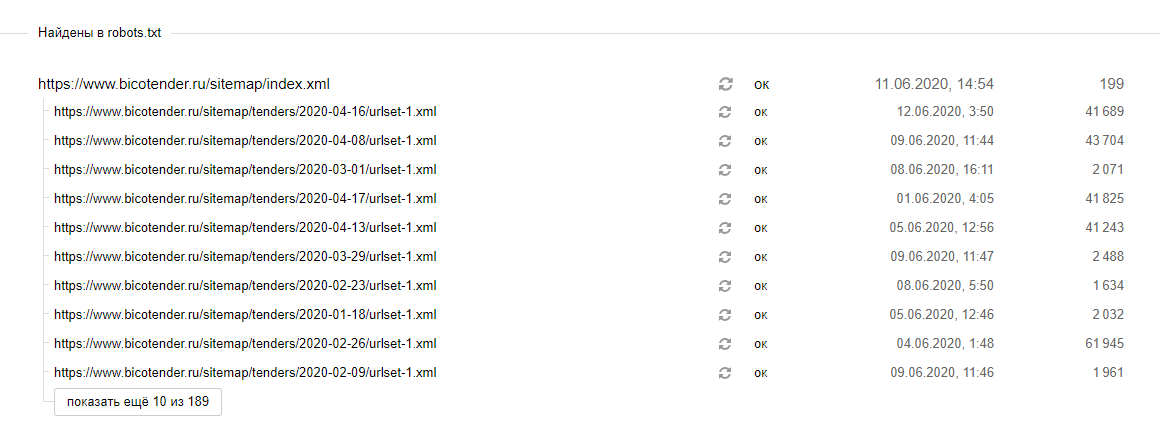Refresh the 2020-04-13 urlset sitemap
The width and height of the screenshot is (1160, 445).
(x=726, y=227)
